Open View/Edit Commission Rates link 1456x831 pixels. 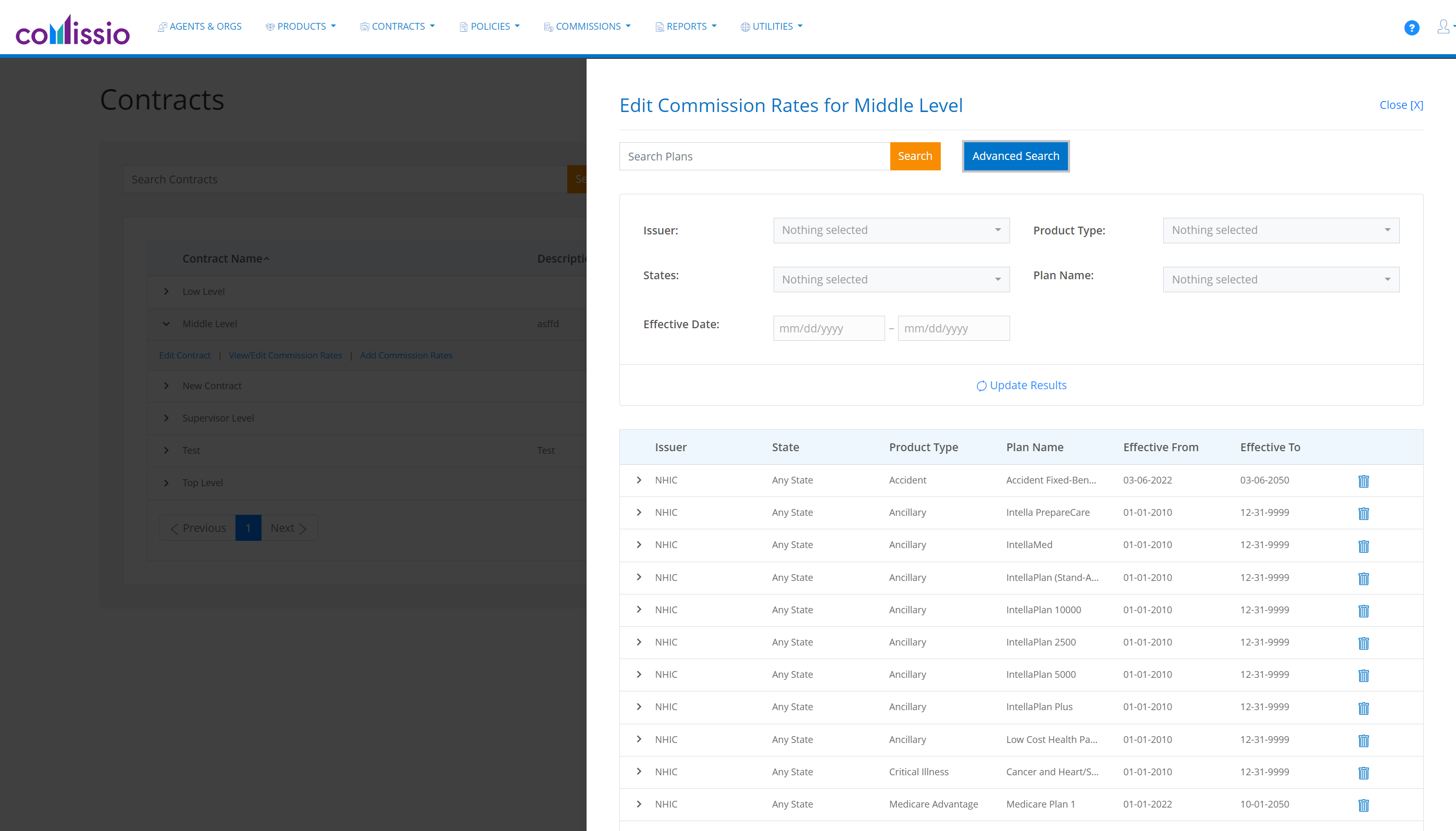[x=285, y=355]
